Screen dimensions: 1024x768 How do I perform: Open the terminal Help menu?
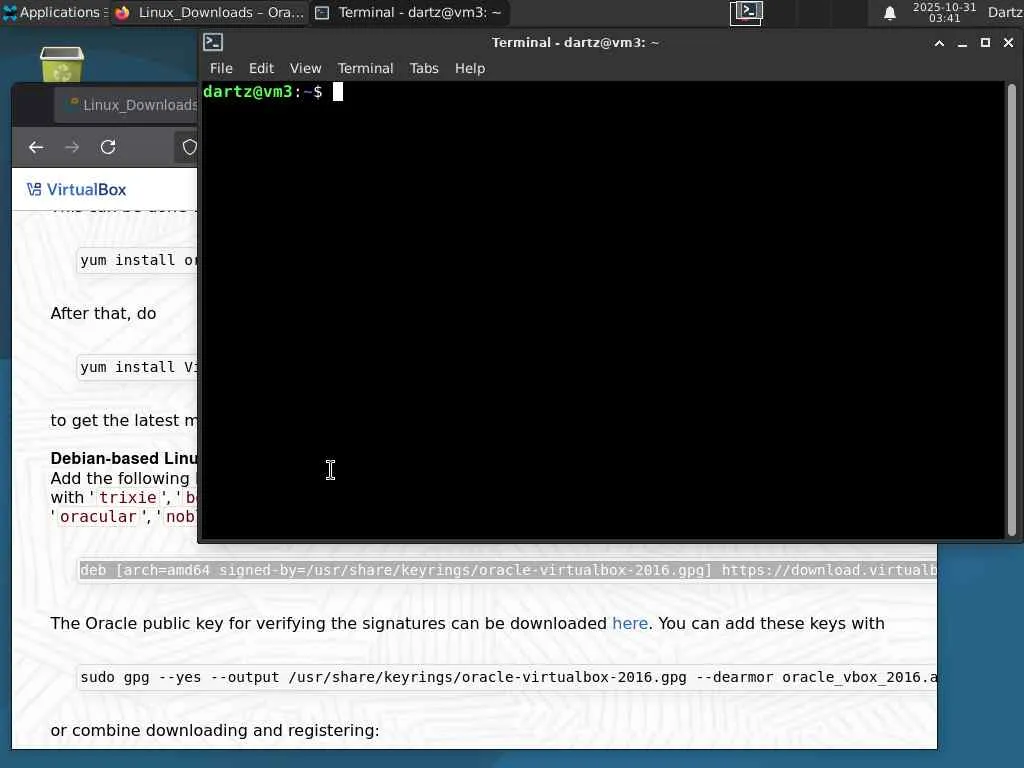(x=470, y=69)
